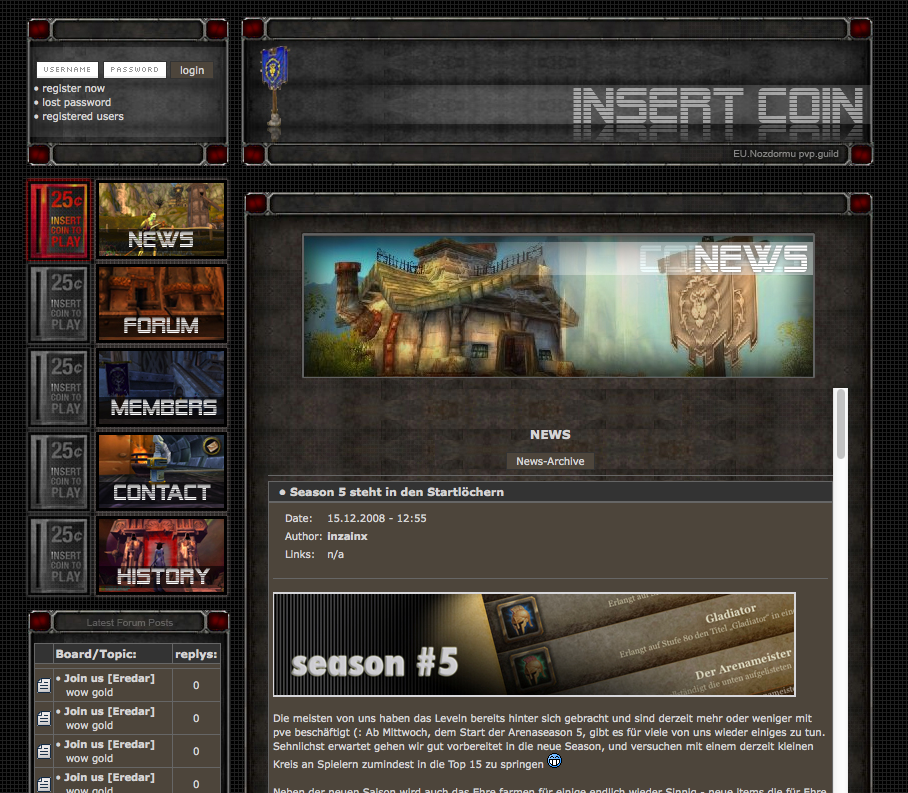Click the 25¢ coin slot beside Members
908x793 pixels.
pyautogui.click(x=58, y=388)
